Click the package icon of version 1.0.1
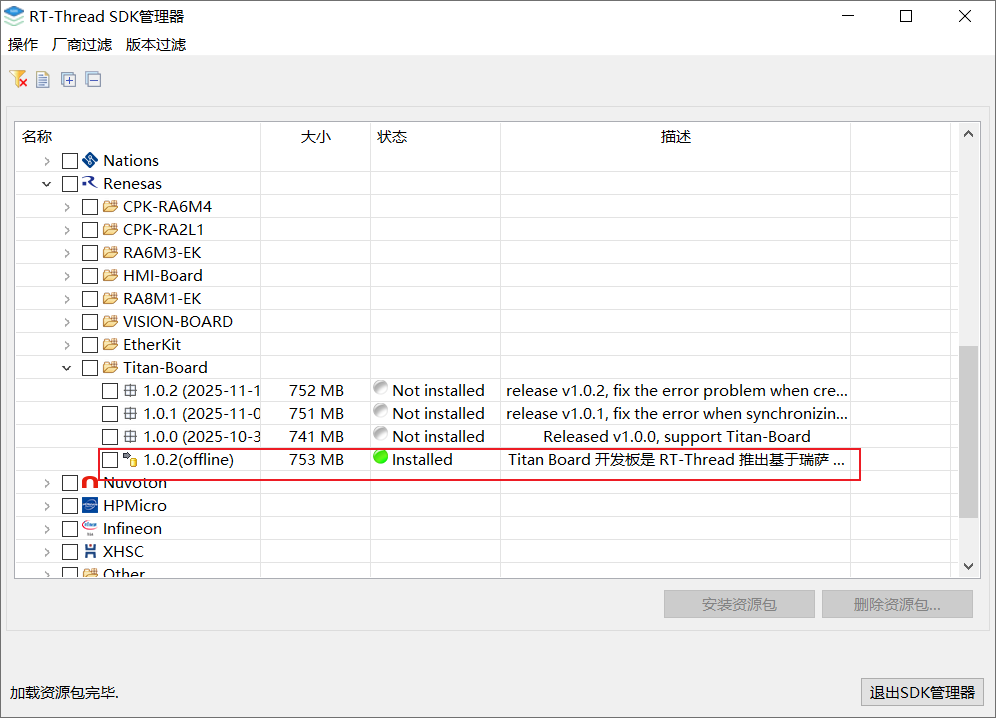Viewport: 996px width, 718px height. click(x=130, y=414)
